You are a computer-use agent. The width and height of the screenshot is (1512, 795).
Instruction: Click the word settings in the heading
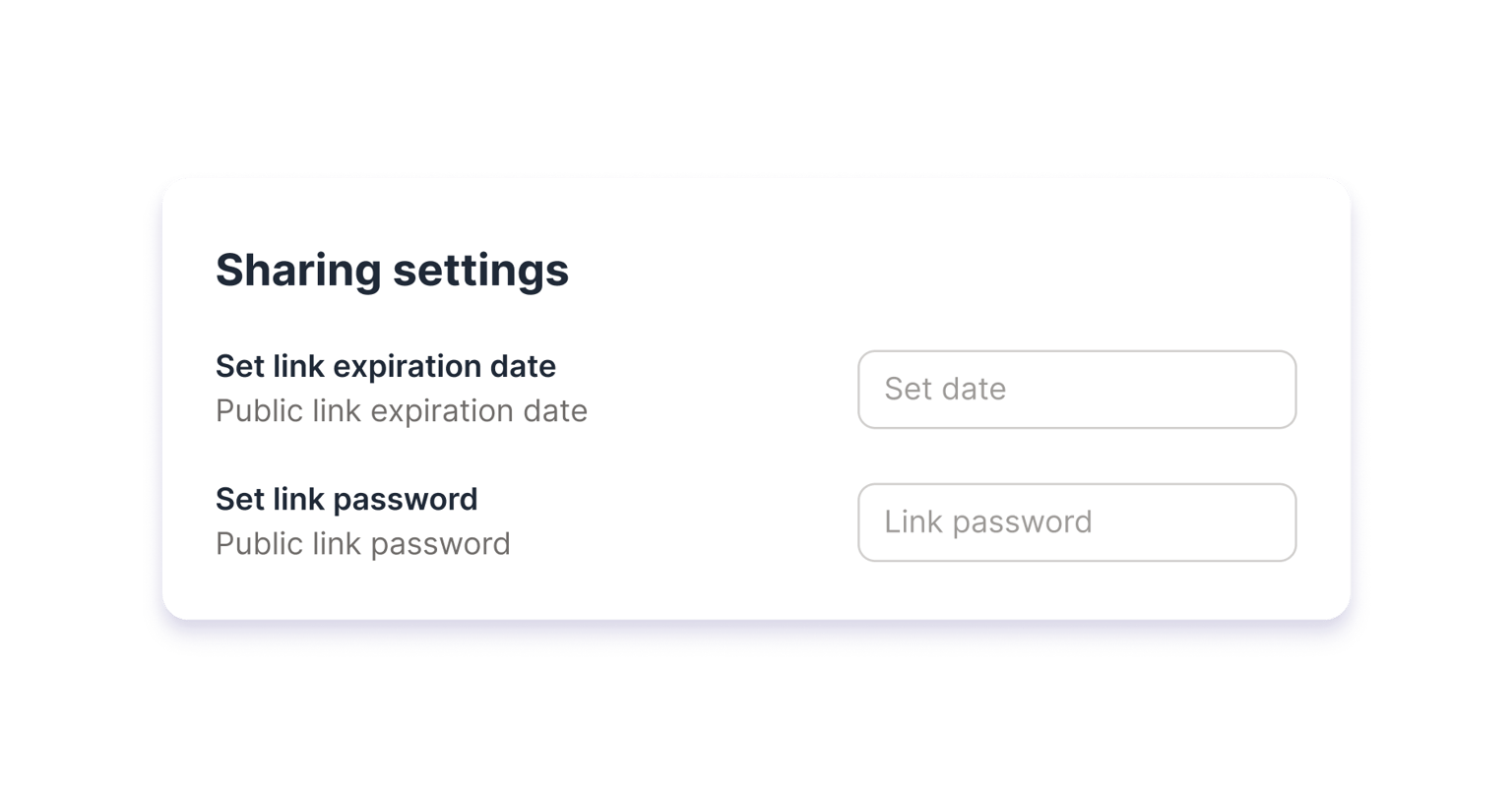(480, 270)
